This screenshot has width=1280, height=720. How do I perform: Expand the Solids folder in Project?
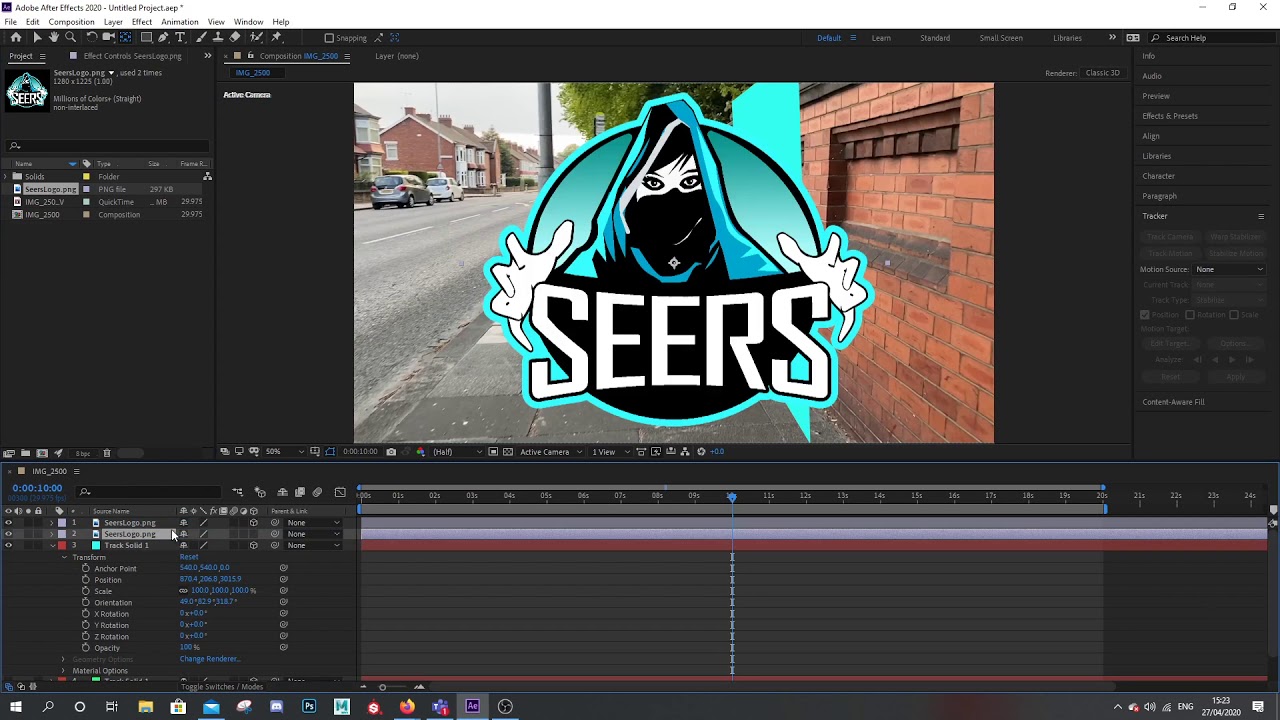click(7, 177)
